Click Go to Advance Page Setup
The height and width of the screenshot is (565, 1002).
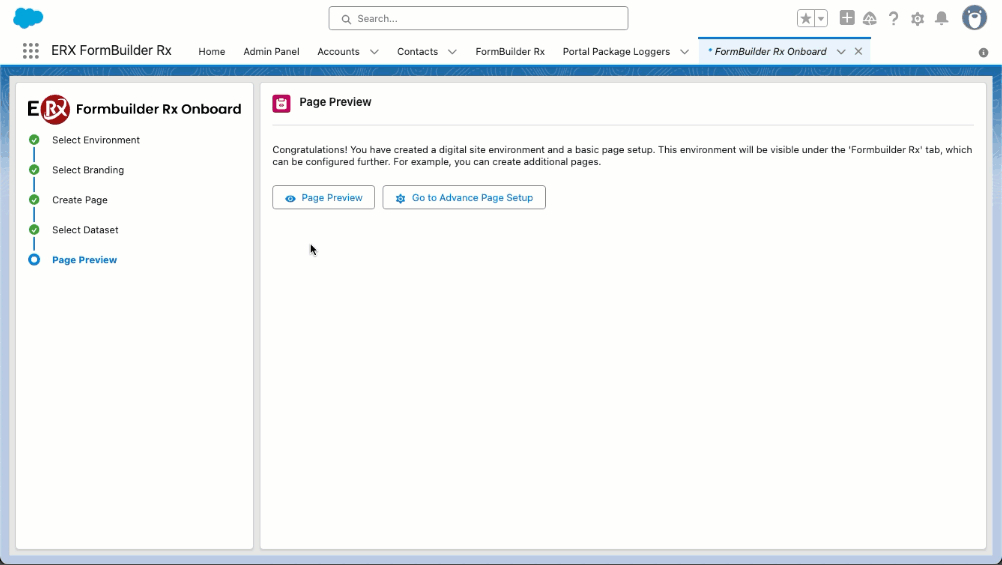coord(464,198)
